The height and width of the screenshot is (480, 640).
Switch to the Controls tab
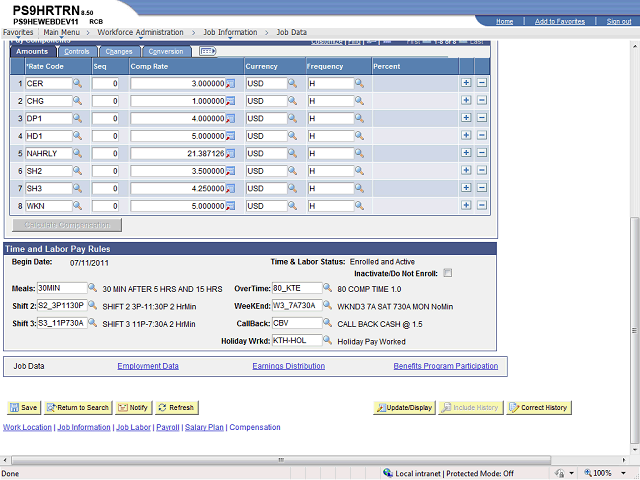tap(77, 51)
